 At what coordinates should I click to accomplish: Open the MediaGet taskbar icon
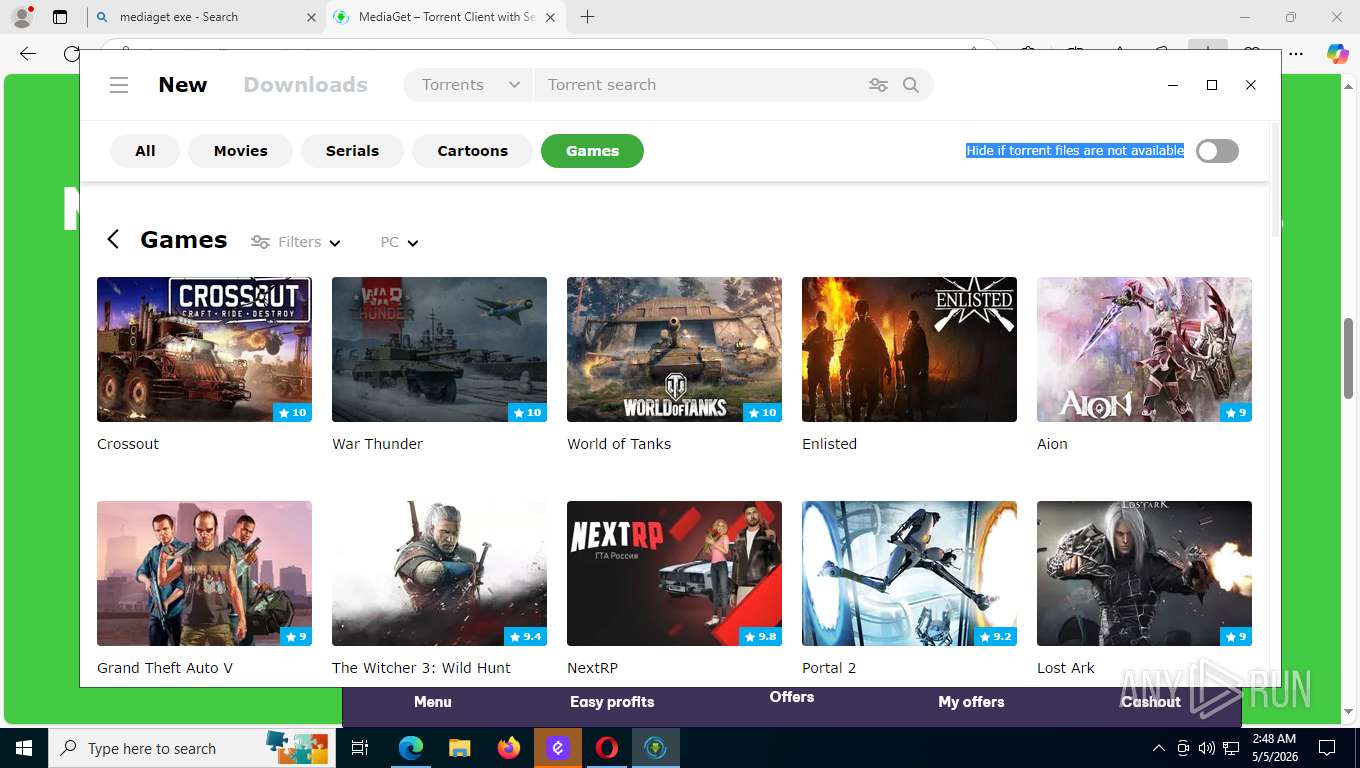point(656,748)
